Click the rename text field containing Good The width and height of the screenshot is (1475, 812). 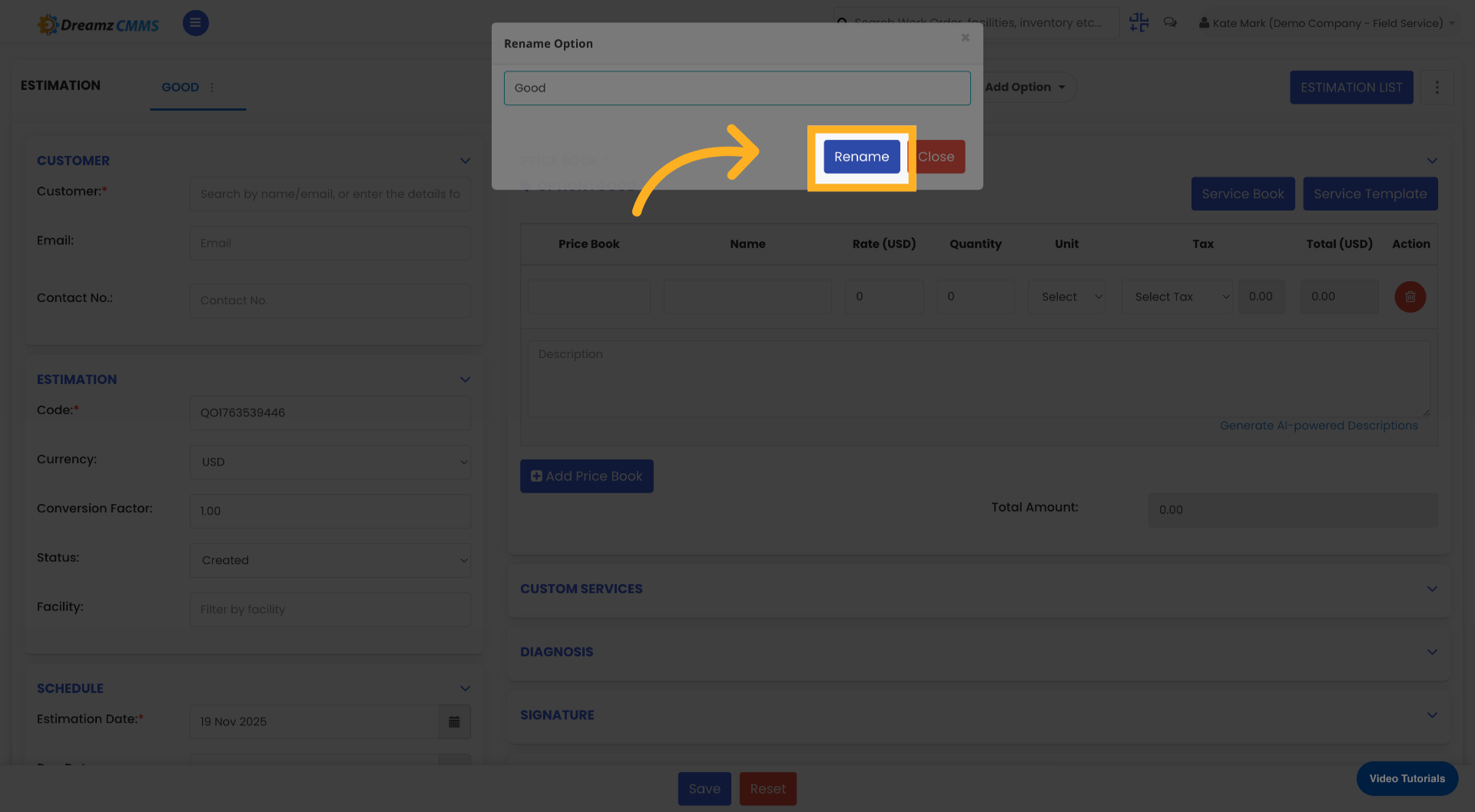(x=737, y=88)
